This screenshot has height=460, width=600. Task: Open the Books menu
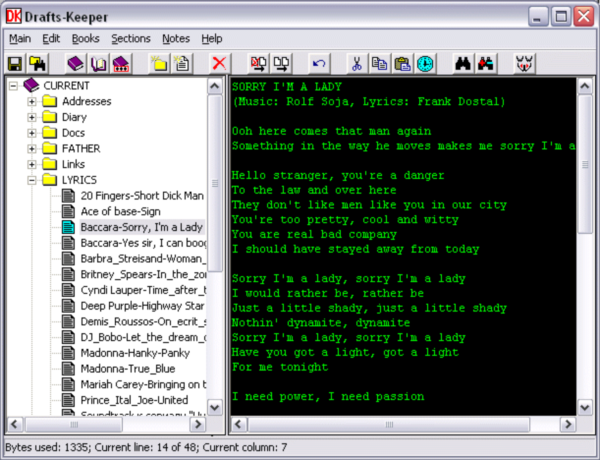pos(85,38)
